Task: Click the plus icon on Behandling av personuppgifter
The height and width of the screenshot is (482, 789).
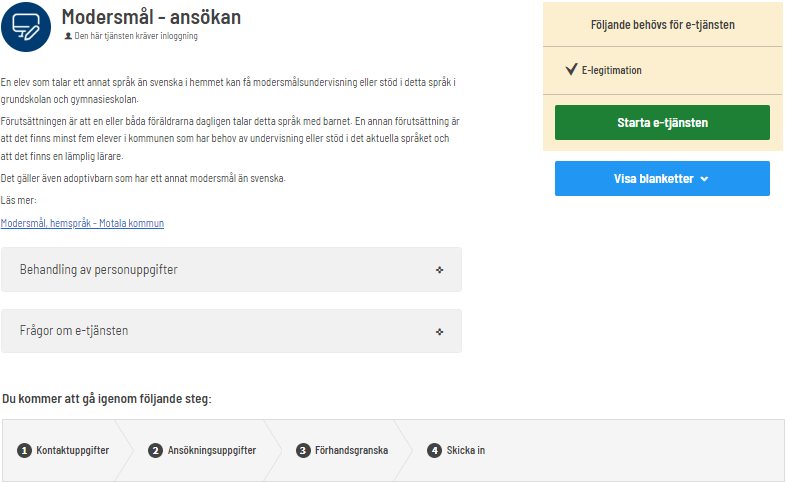Action: pyautogui.click(x=439, y=270)
